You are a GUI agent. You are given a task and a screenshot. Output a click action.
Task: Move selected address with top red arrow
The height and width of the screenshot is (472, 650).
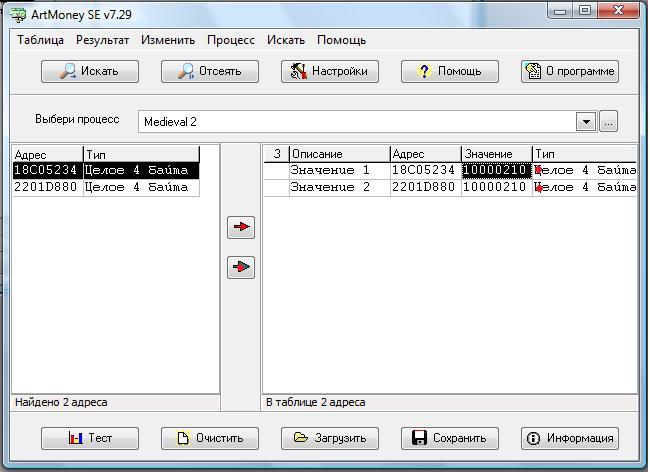(x=241, y=227)
